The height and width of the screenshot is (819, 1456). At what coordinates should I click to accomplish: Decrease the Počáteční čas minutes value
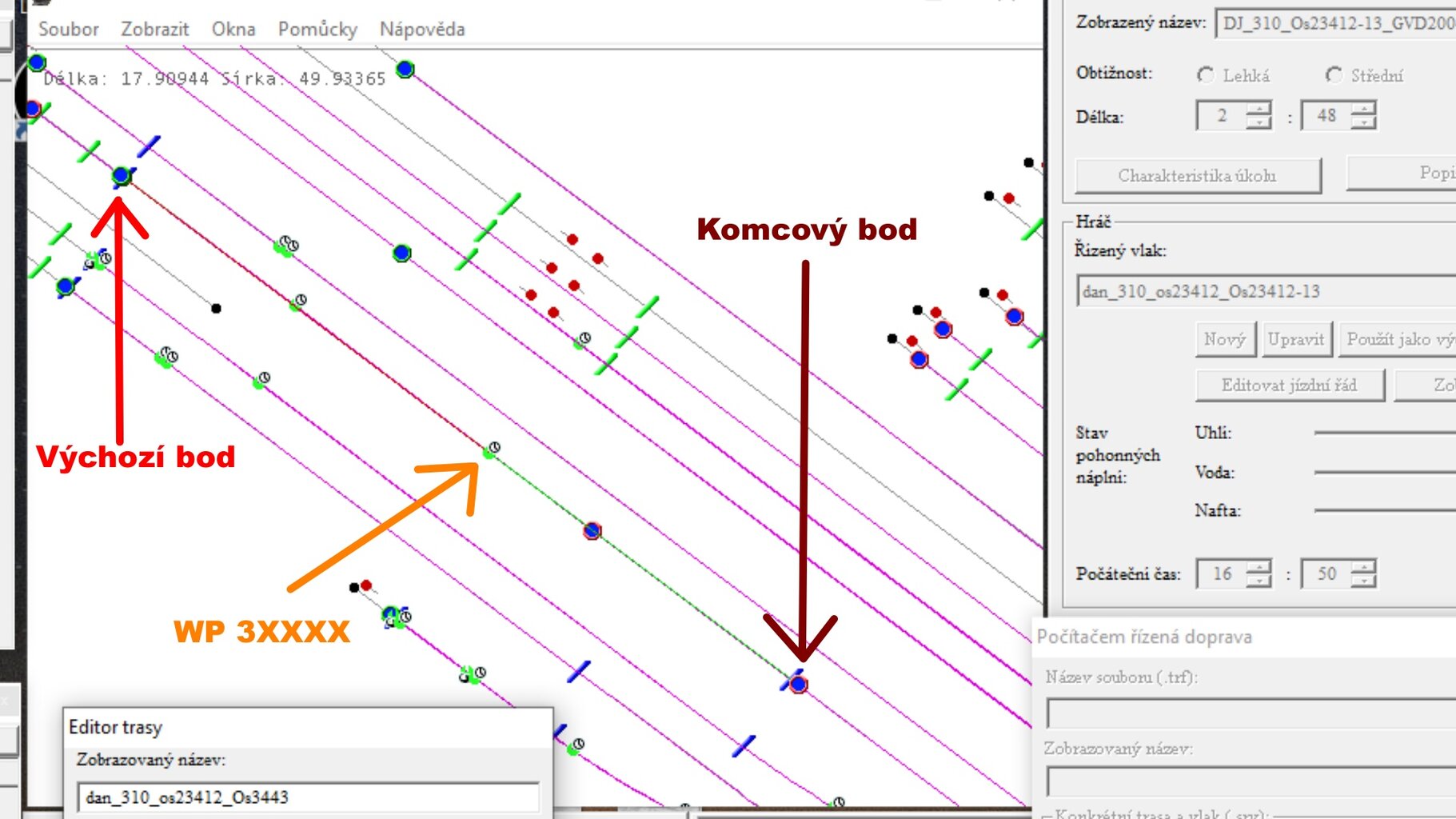pos(1363,581)
